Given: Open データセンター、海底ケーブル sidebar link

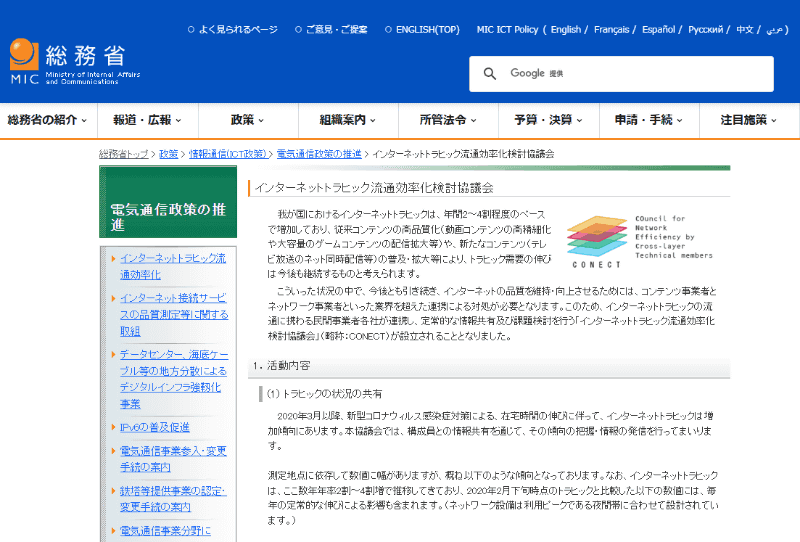Looking at the screenshot, I should [174, 379].
